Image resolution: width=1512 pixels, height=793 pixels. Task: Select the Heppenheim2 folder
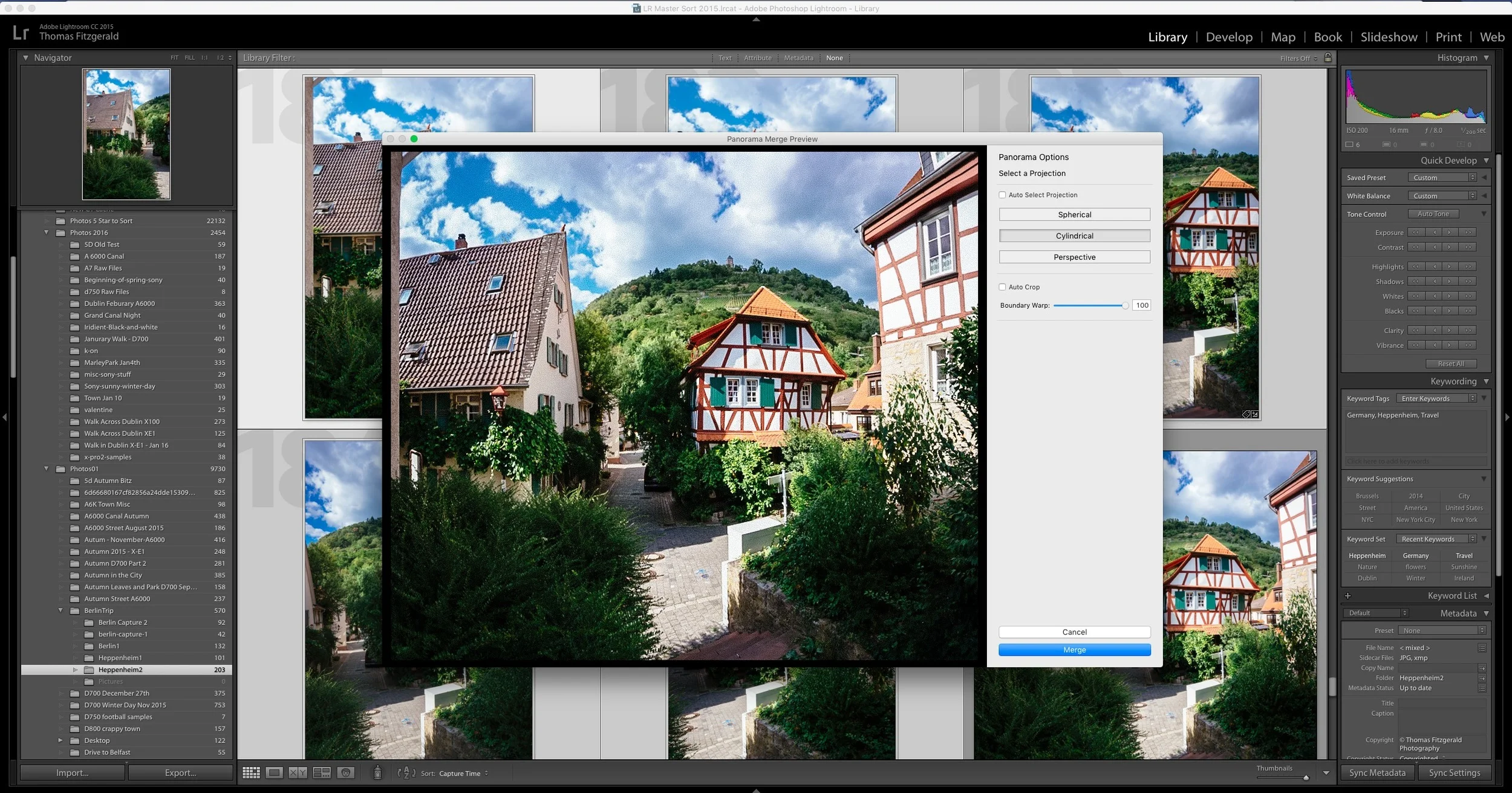click(x=121, y=669)
